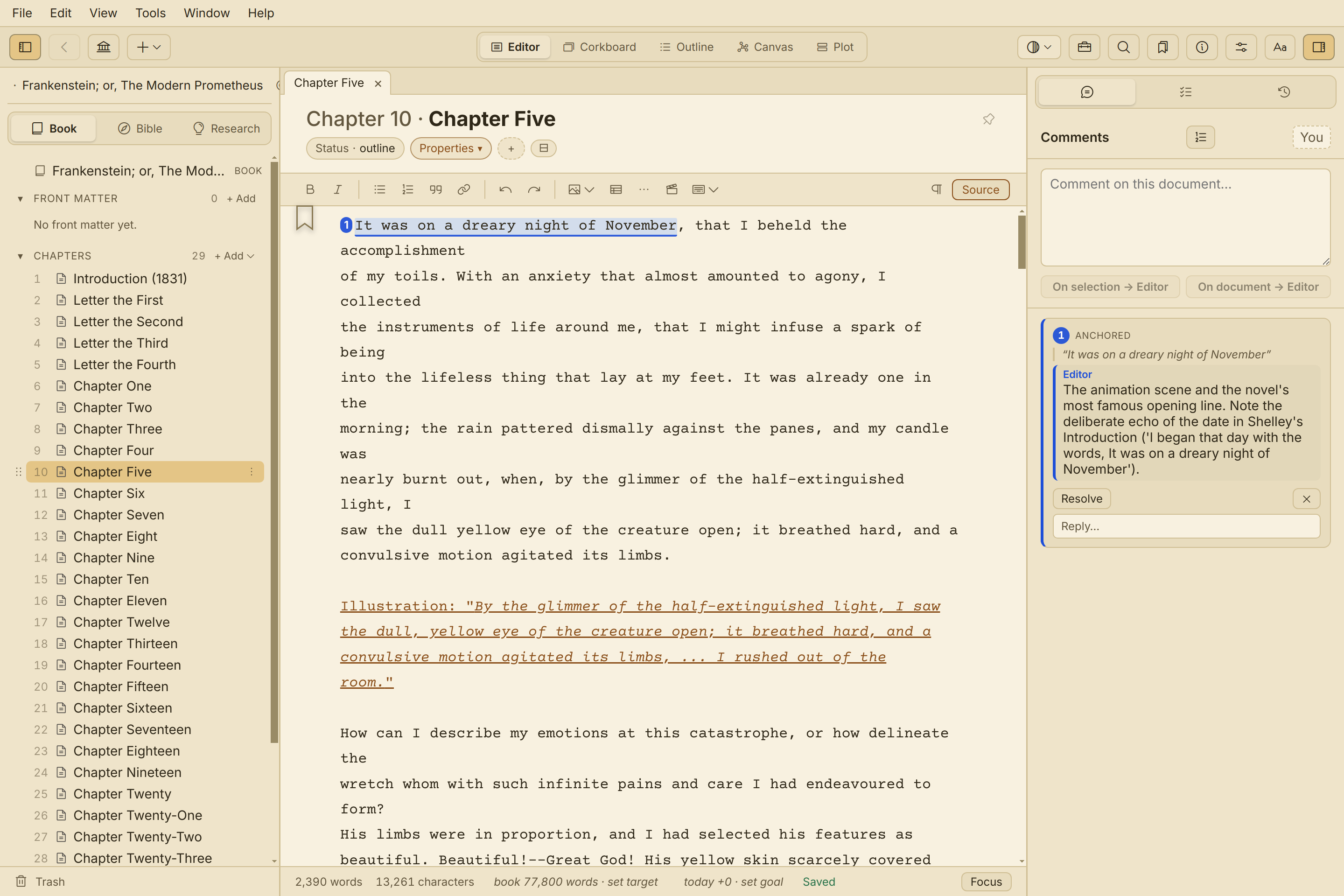1344x896 pixels.
Task: Open the insert image dropdown
Action: 581,190
